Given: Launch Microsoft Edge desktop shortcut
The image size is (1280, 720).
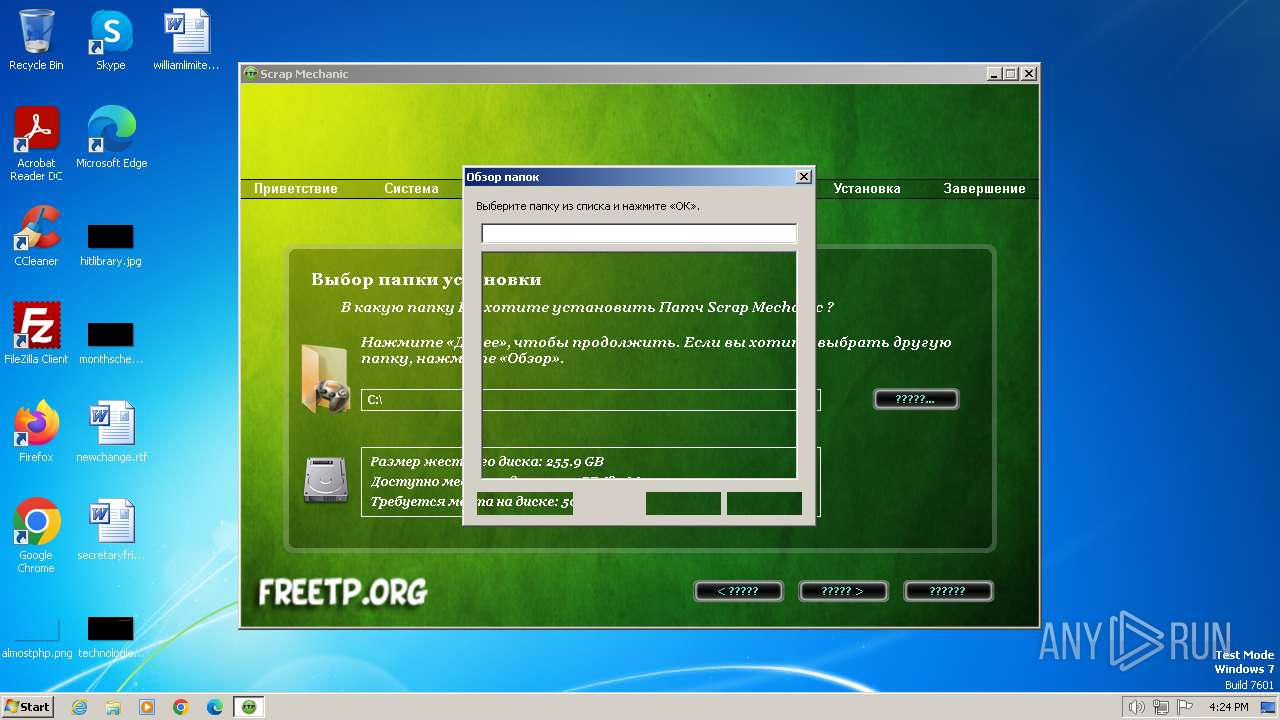Looking at the screenshot, I should coord(111,138).
